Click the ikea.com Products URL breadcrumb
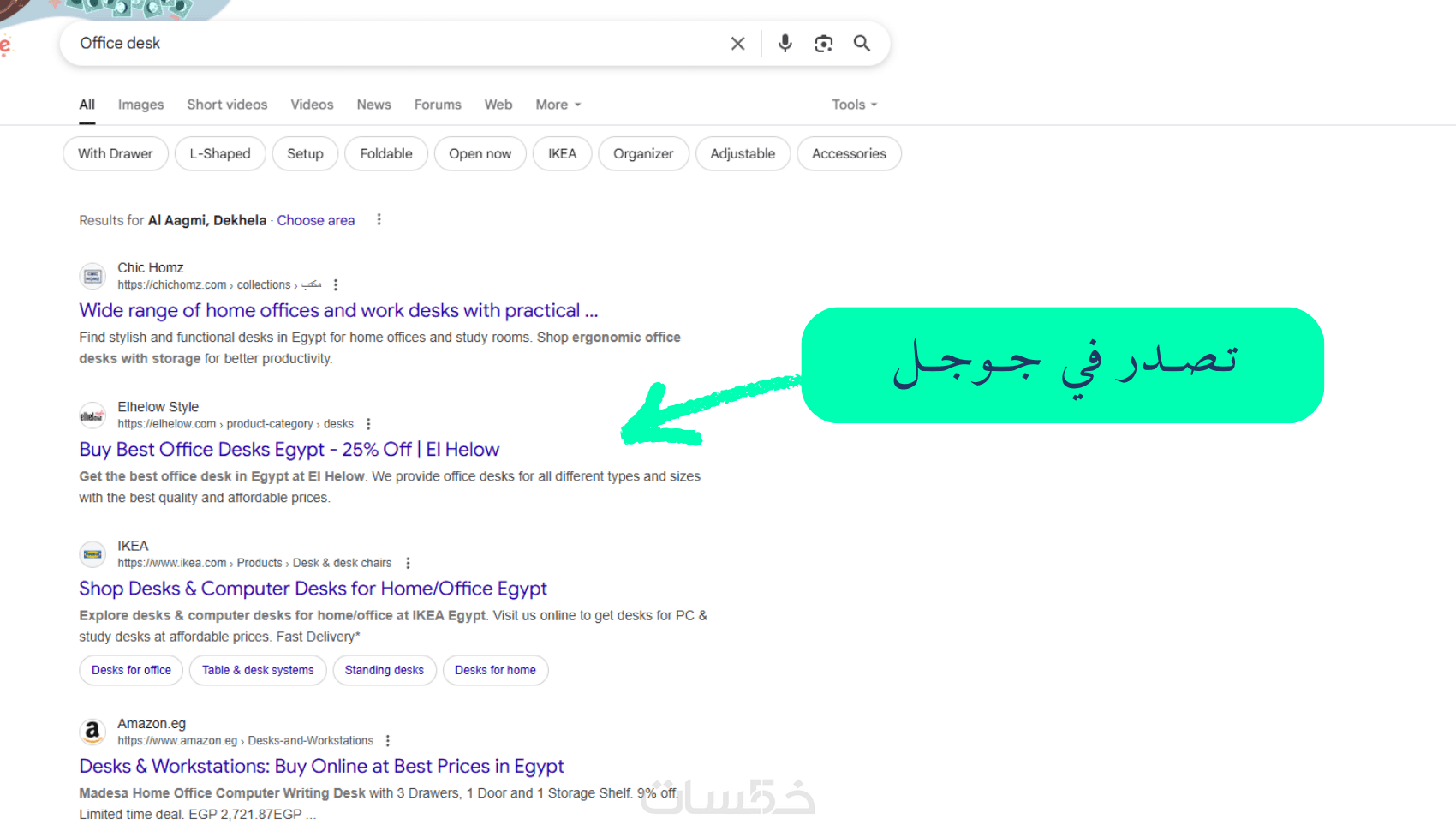The image size is (1456, 831). pyautogui.click(x=254, y=563)
